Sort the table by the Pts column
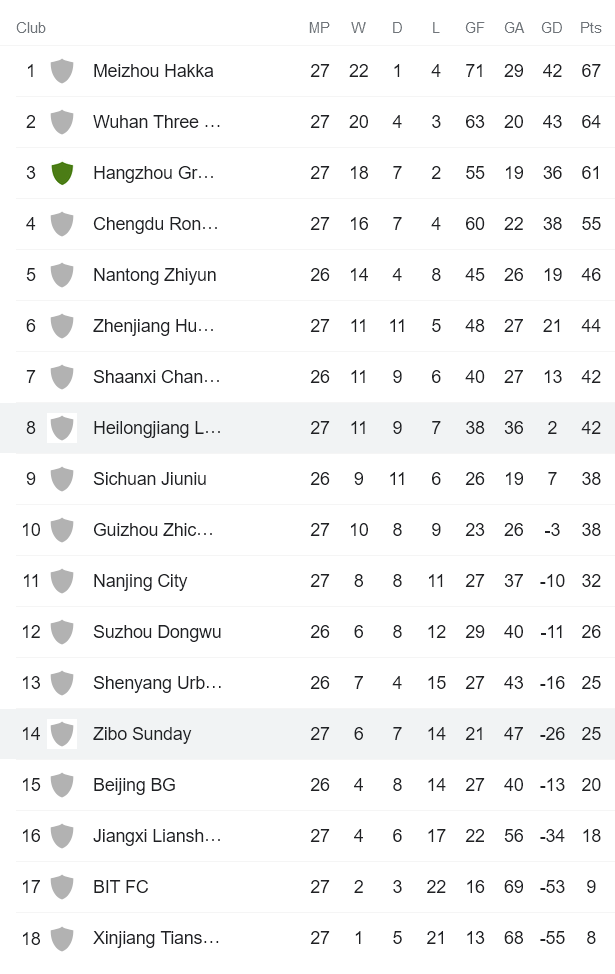The image size is (615, 974). click(x=589, y=28)
